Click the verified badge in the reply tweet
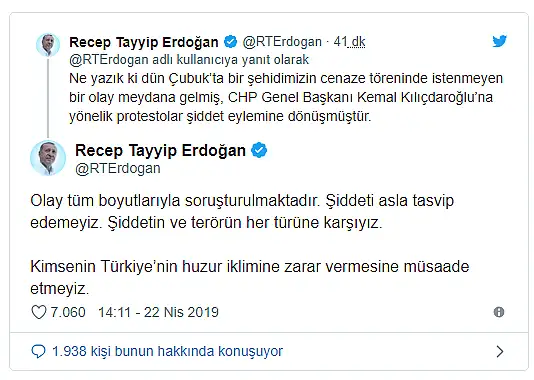The height and width of the screenshot is (380, 534). pyautogui.click(x=231, y=42)
